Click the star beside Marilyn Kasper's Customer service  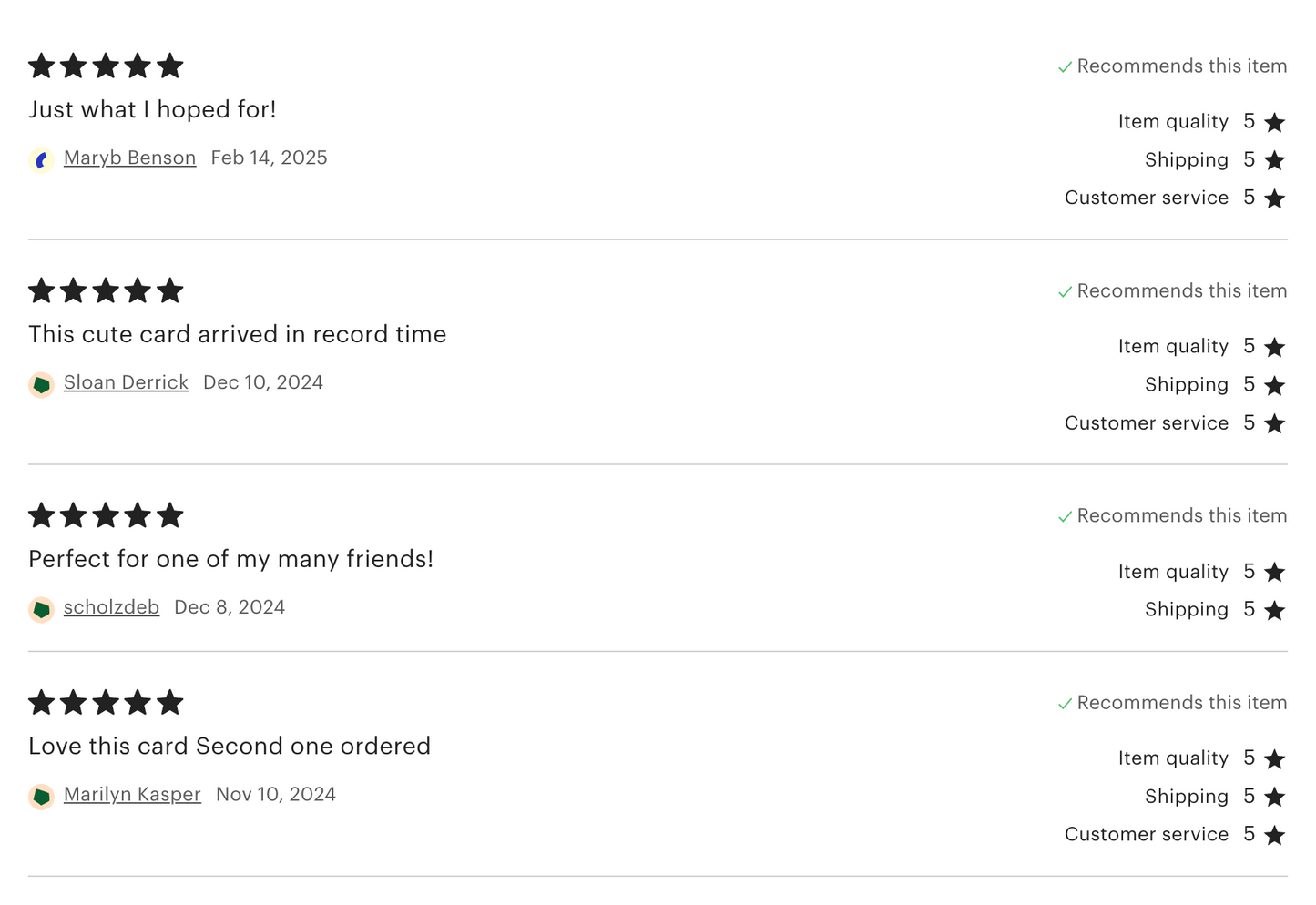point(1274,835)
